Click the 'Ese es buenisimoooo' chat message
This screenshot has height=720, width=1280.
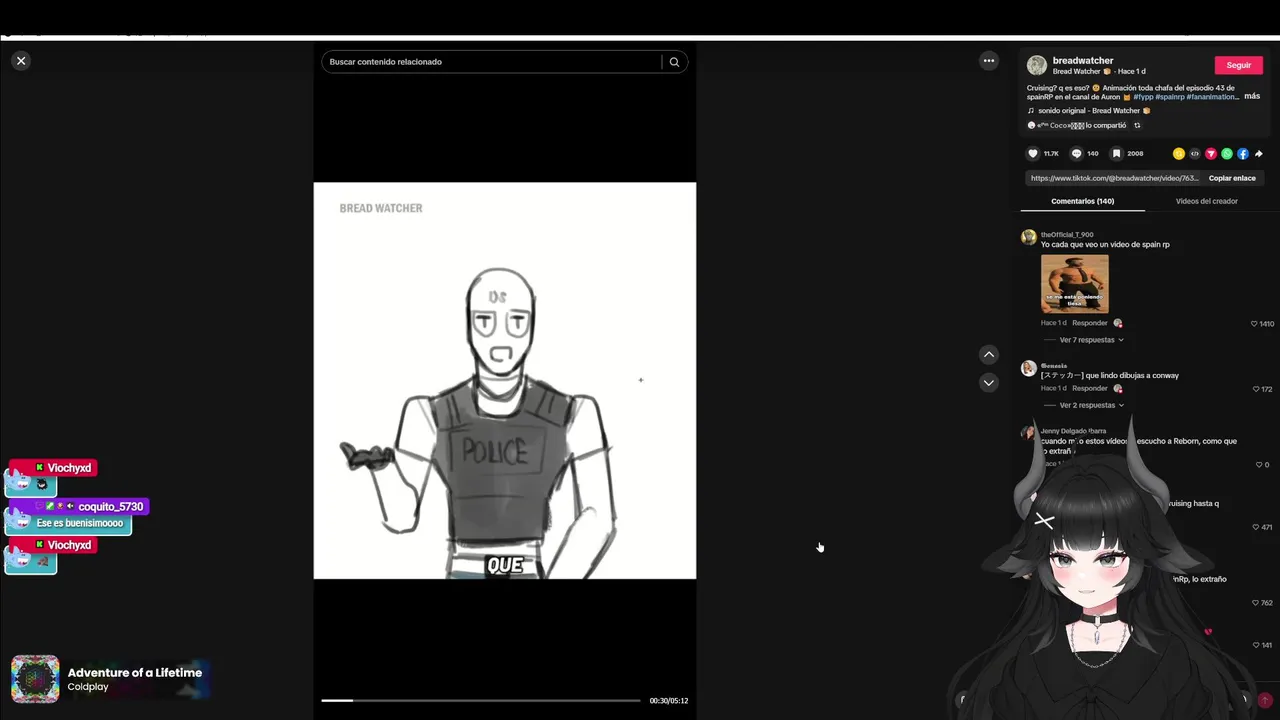(x=80, y=523)
